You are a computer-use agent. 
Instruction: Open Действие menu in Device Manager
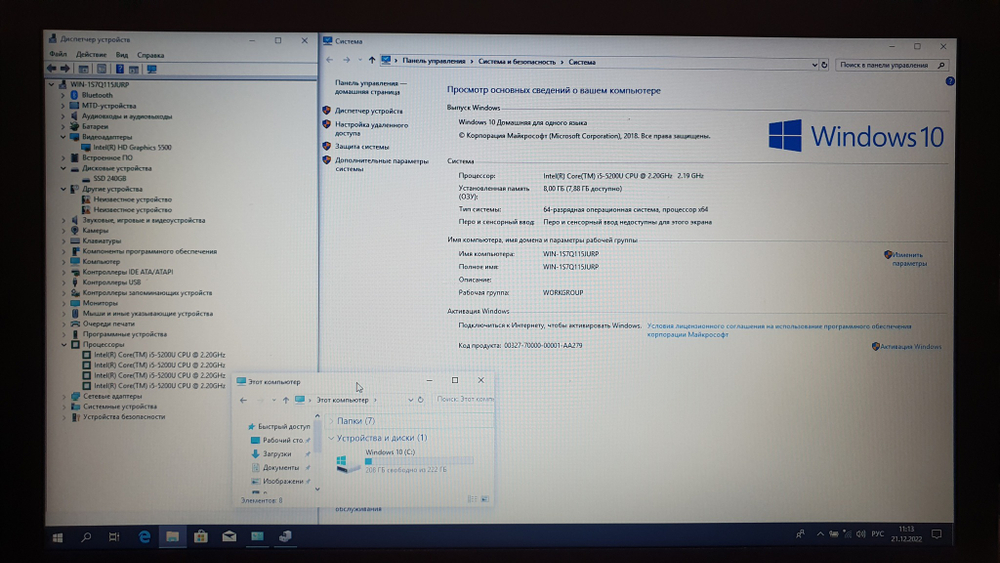91,55
